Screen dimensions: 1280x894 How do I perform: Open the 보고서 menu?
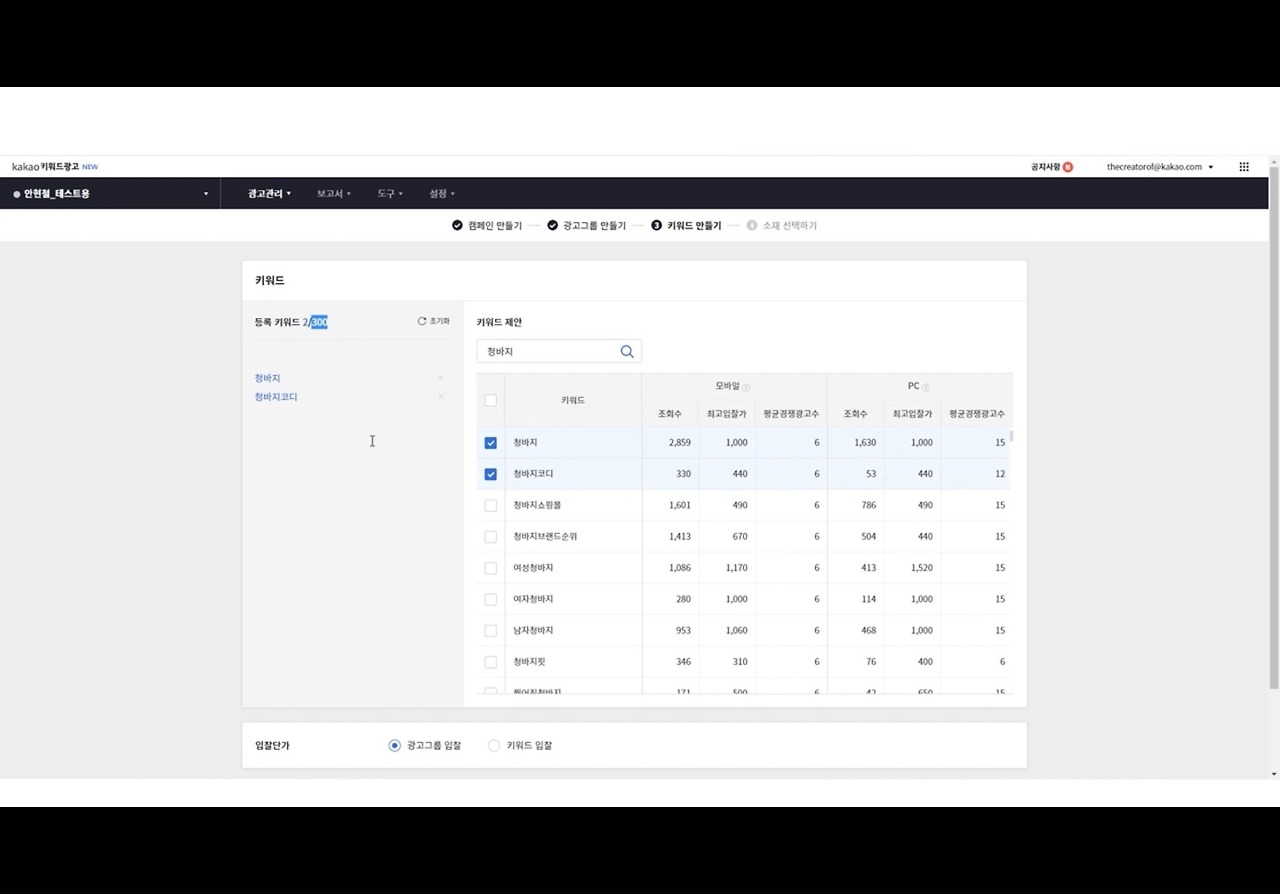click(333, 193)
